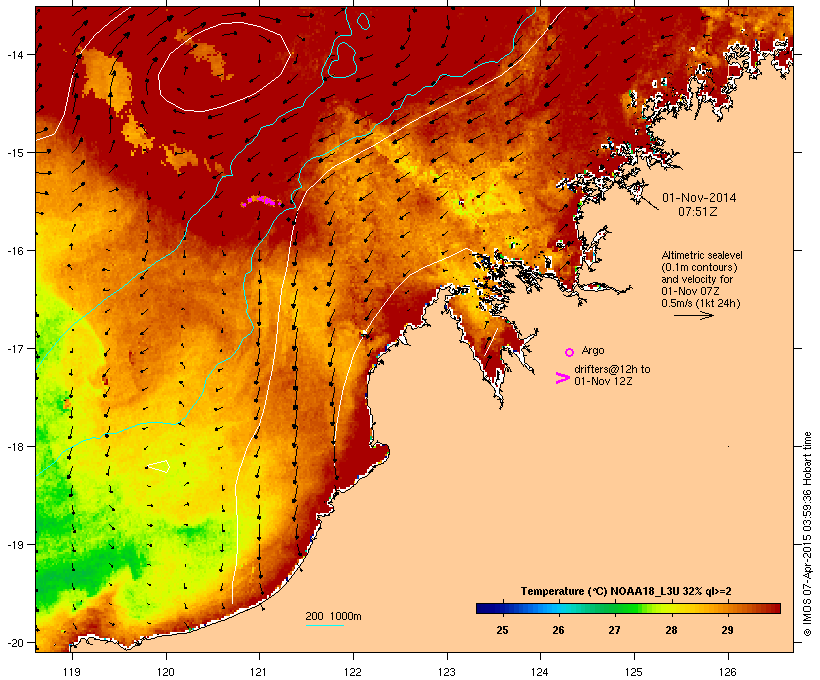The height and width of the screenshot is (680, 820).
Task: Click the latitude label -14
Action: [14, 54]
